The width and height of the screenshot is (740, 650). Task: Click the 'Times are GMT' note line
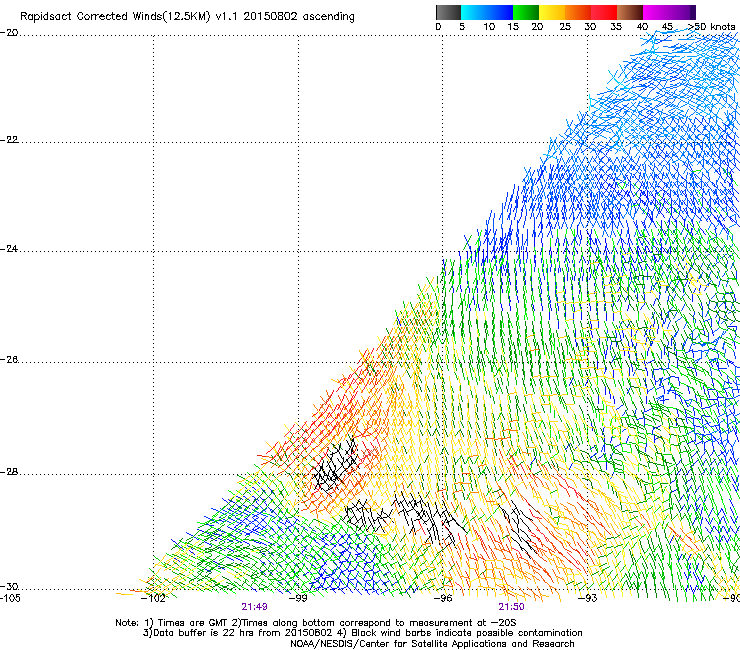click(x=315, y=623)
